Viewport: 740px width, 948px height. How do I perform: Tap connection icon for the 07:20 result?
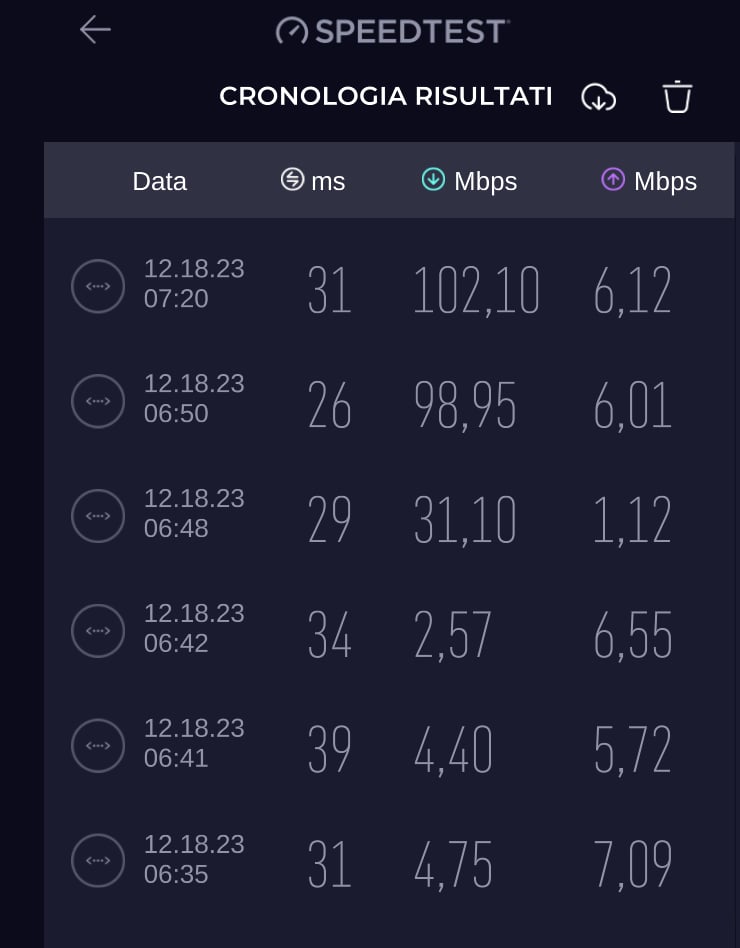coord(98,287)
